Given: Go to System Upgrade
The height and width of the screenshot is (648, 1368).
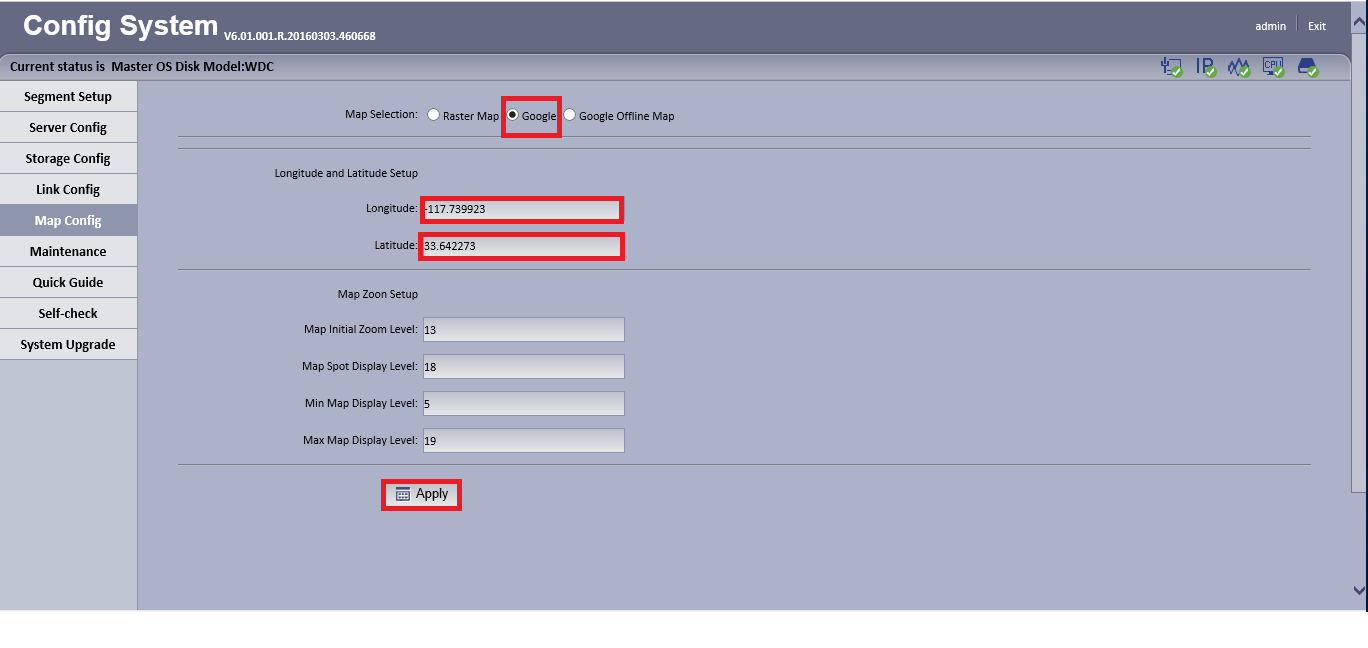Looking at the screenshot, I should pos(68,345).
